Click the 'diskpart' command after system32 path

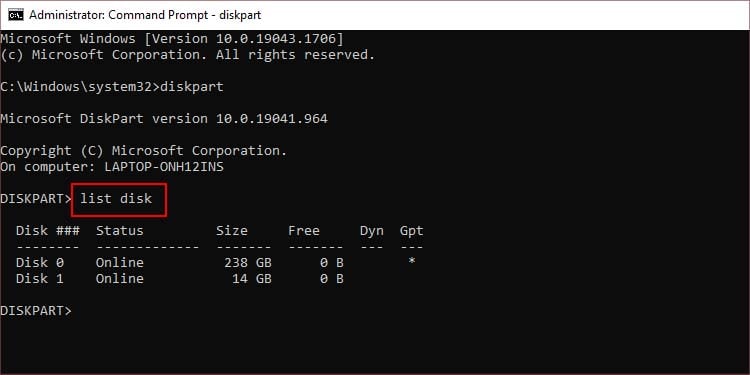(x=192, y=87)
